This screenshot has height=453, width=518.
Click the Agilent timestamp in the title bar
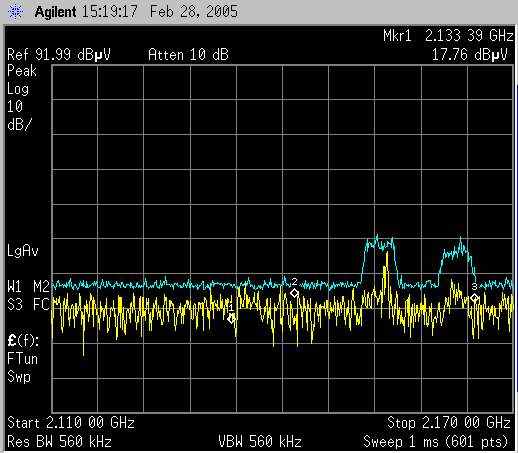(136, 12)
